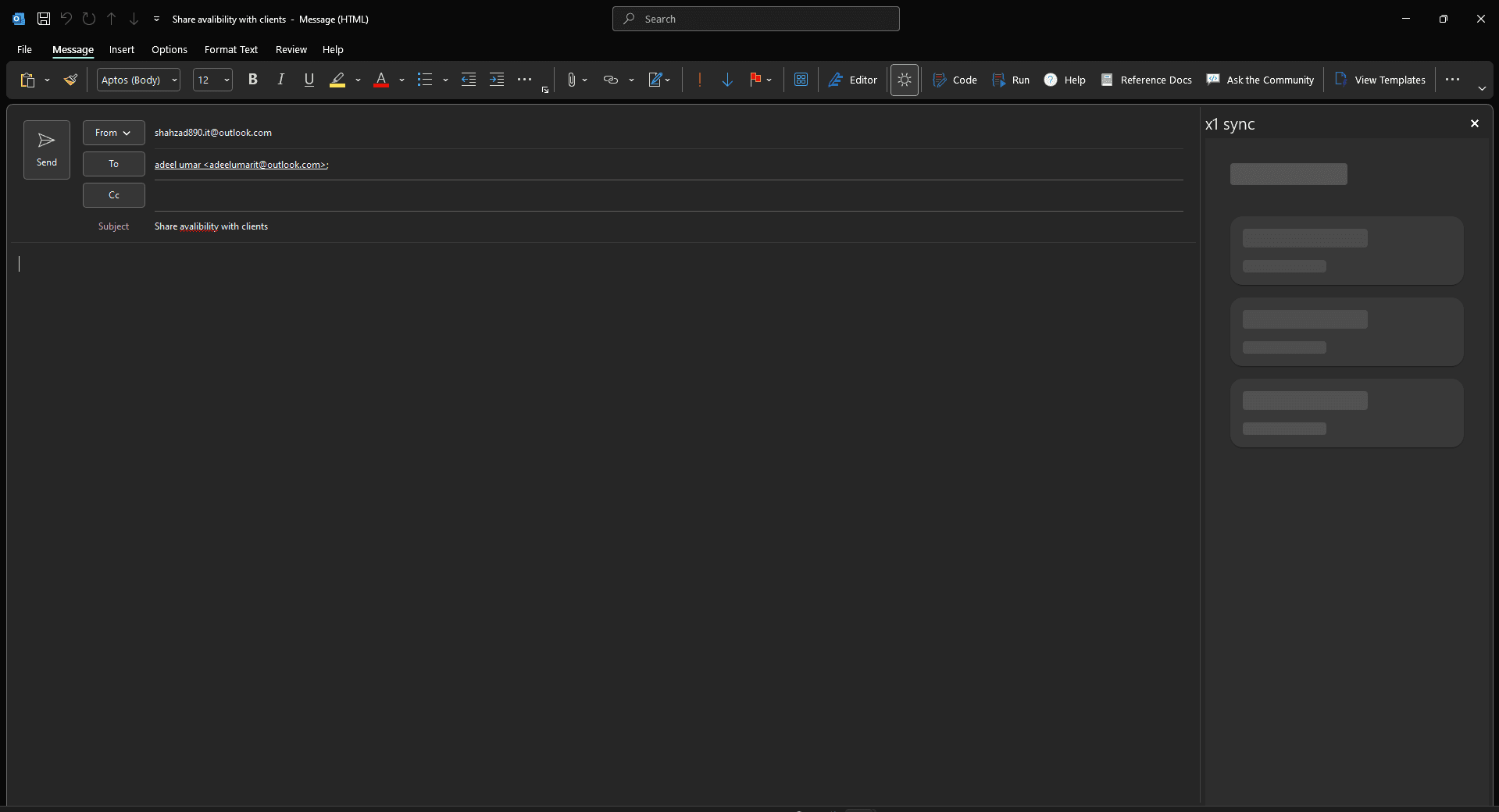This screenshot has width=1499, height=812.
Task: Select the Format Painter icon
Action: (x=70, y=80)
